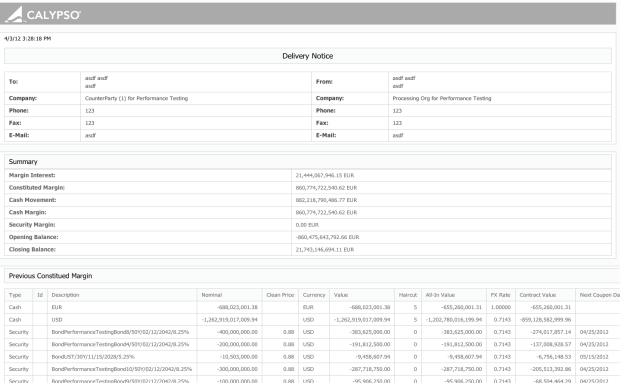Click the Summary section header

click(x=308, y=162)
